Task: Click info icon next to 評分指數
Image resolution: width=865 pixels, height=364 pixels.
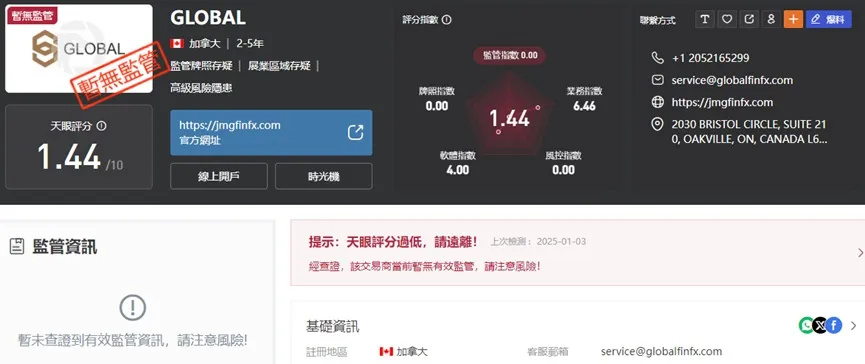Action: click(447, 20)
